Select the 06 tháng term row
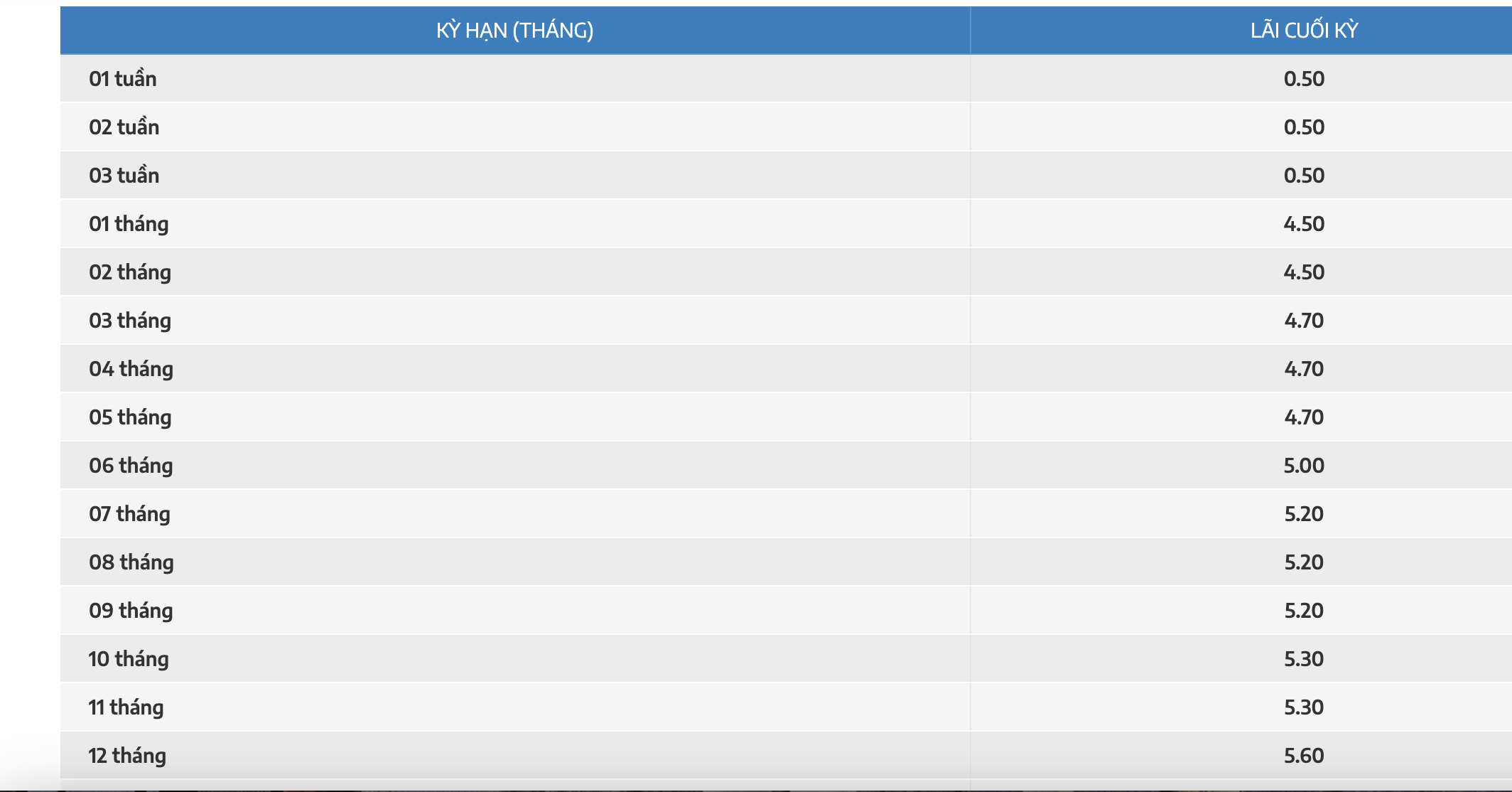Viewport: 1512px width, 792px height. click(786, 465)
